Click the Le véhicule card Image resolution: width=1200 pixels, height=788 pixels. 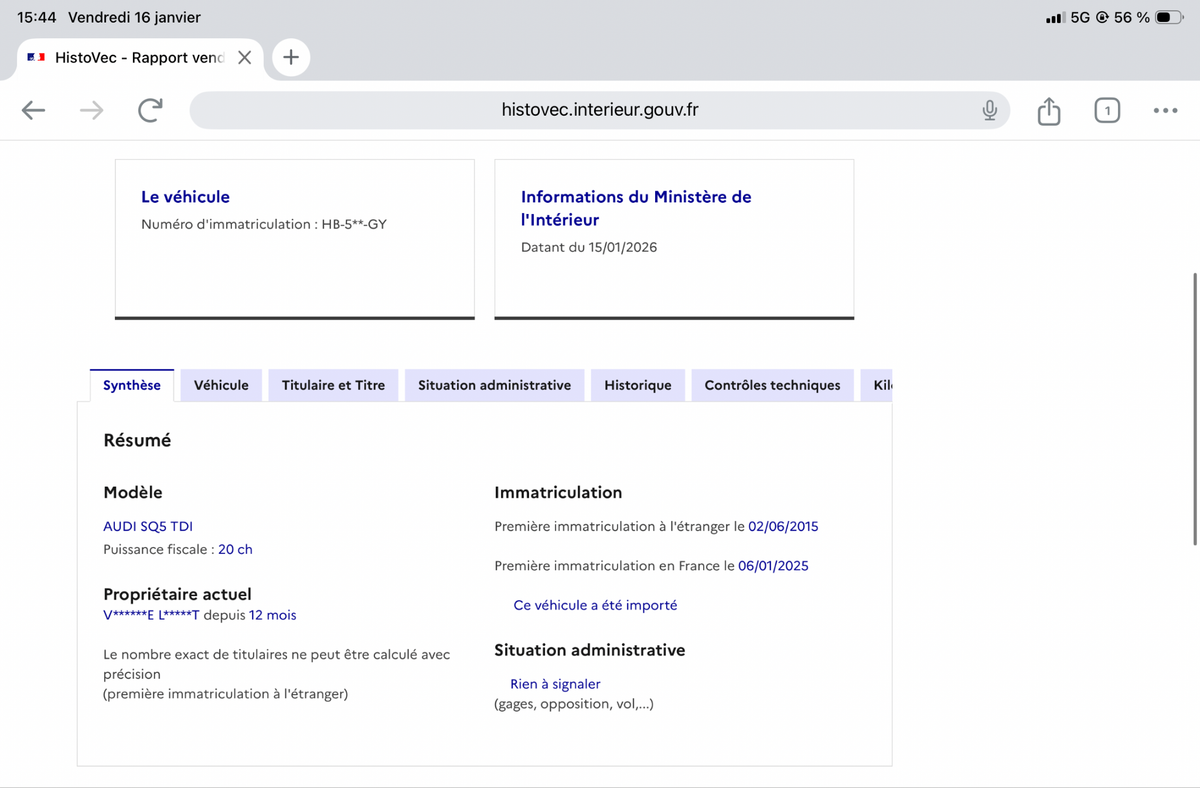[x=294, y=238]
